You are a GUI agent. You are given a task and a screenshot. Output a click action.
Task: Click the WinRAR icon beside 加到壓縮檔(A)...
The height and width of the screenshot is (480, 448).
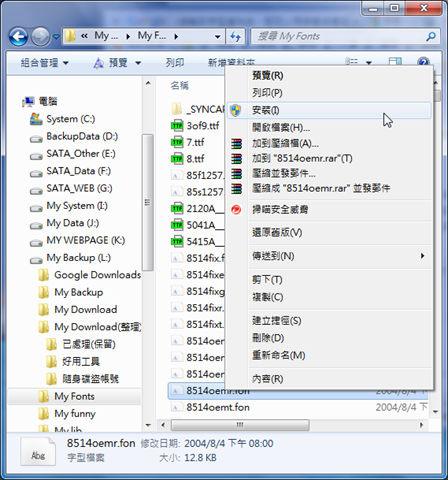(x=236, y=144)
